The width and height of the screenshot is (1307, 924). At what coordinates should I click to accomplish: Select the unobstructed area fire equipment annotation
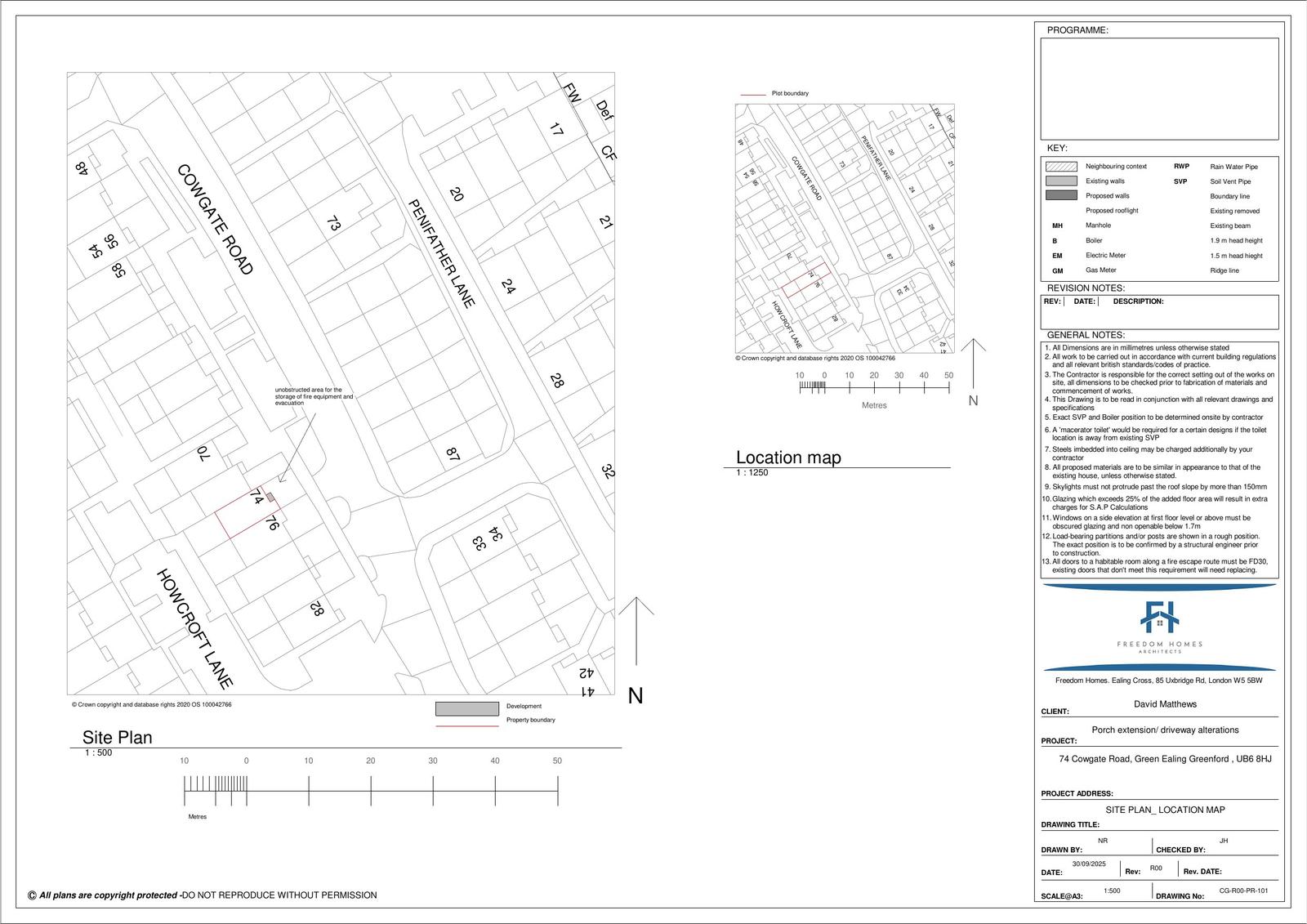[x=314, y=396]
